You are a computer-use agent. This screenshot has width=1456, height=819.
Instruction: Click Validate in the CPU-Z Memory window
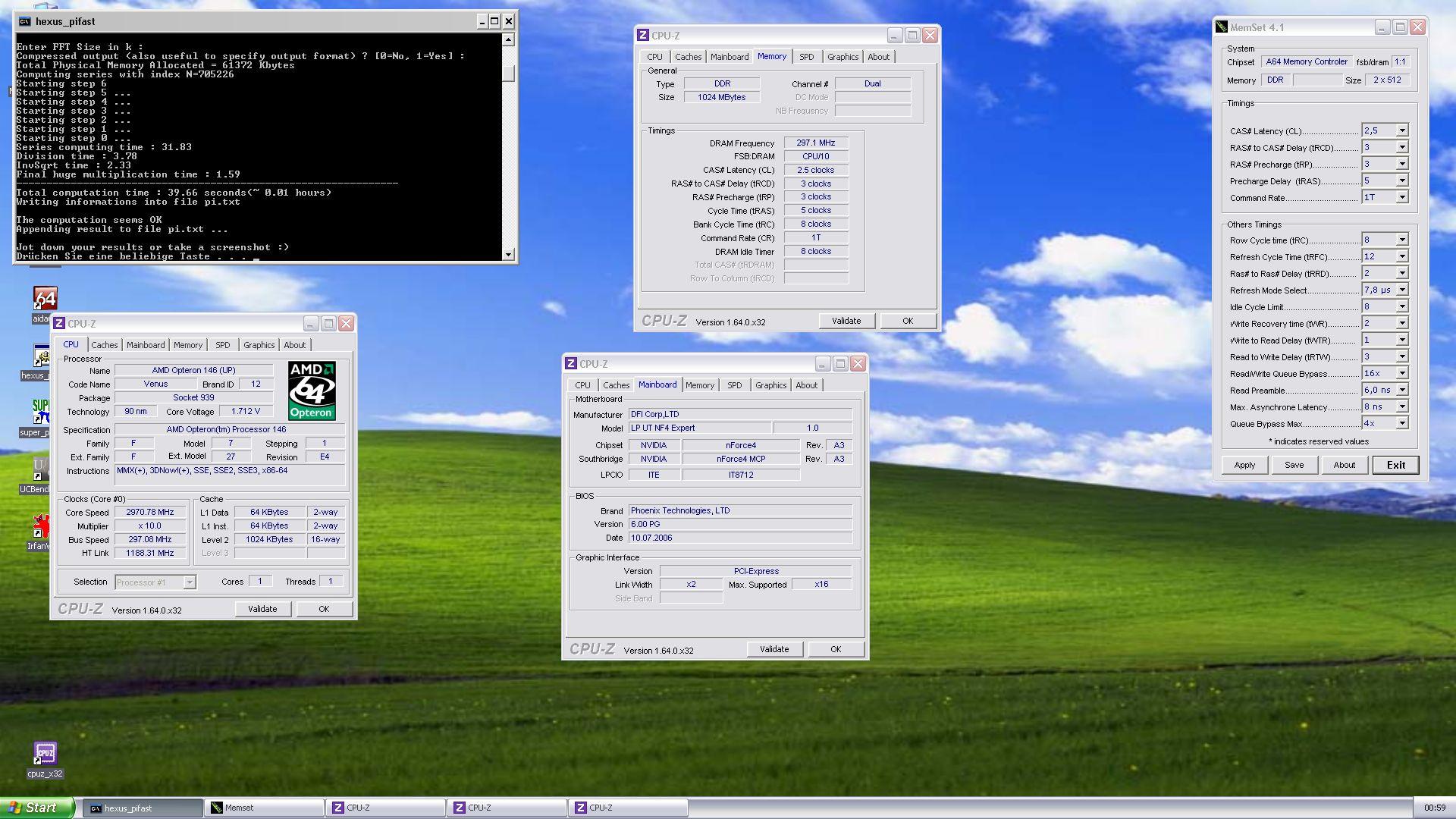(846, 321)
